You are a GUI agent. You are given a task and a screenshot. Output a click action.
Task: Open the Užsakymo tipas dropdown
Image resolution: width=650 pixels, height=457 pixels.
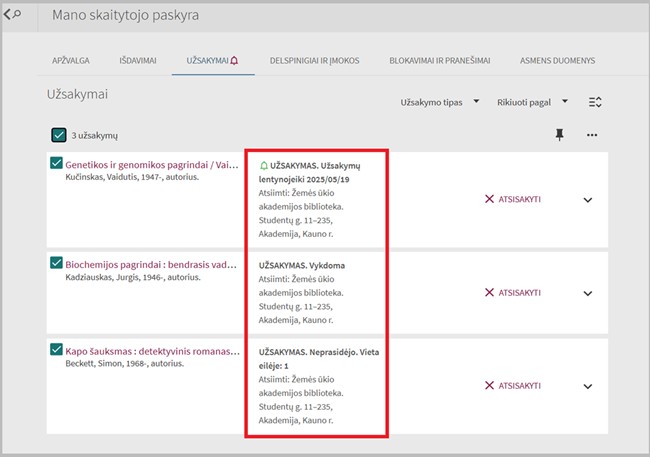pyautogui.click(x=440, y=102)
